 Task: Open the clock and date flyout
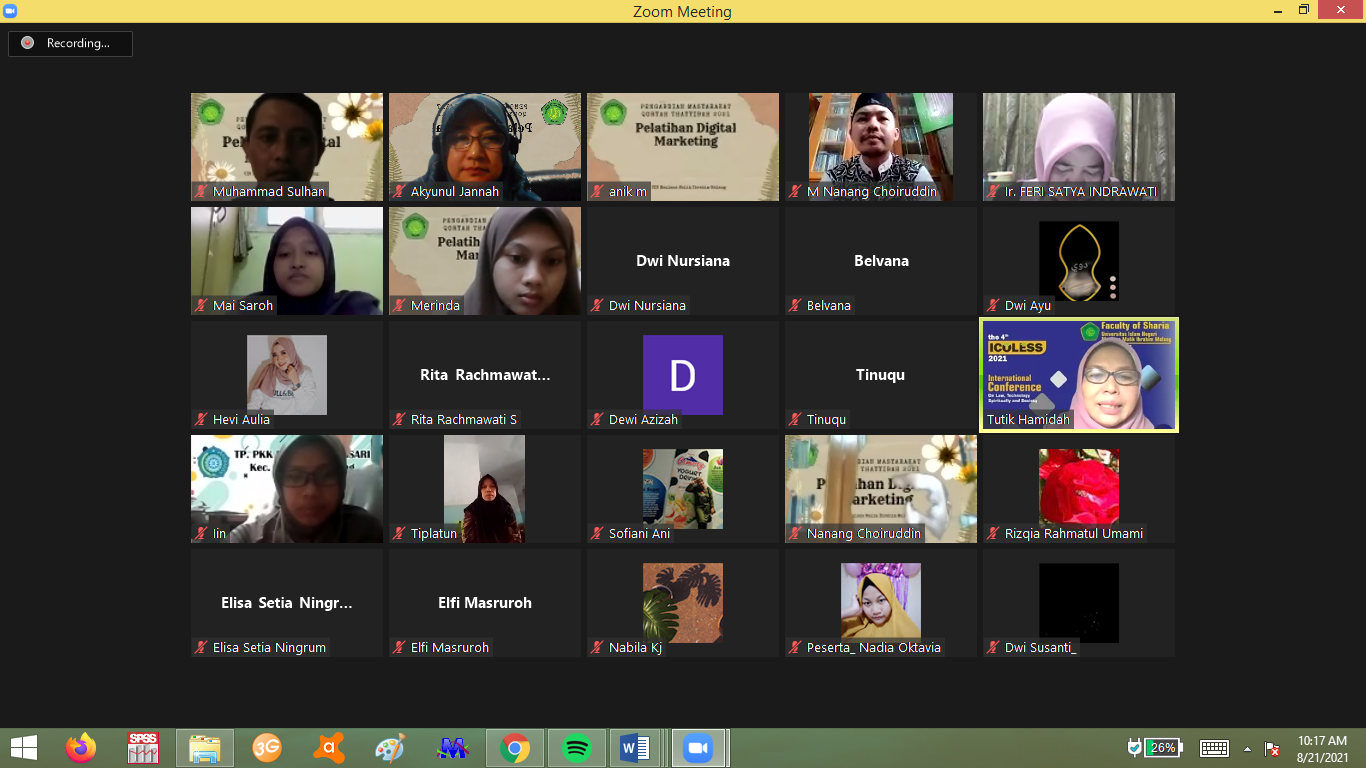click(1321, 748)
